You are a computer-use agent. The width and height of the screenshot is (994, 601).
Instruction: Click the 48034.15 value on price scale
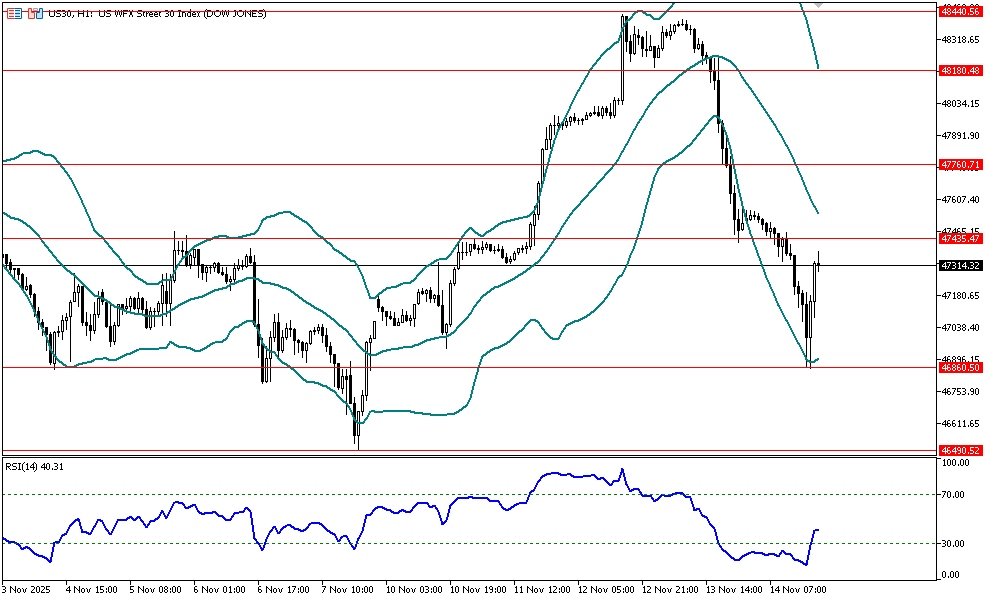point(958,104)
